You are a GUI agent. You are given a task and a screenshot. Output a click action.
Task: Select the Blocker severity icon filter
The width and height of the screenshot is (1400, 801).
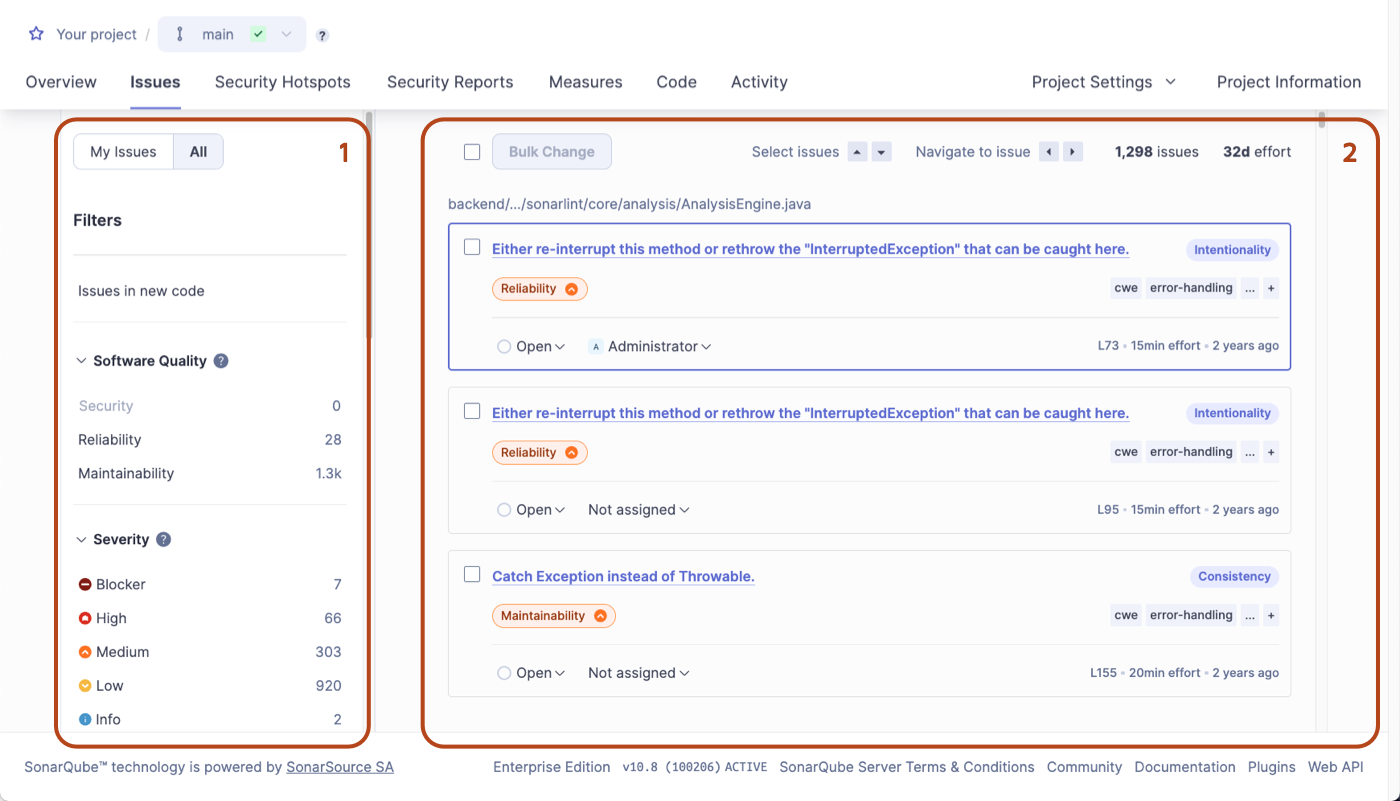click(x=85, y=584)
